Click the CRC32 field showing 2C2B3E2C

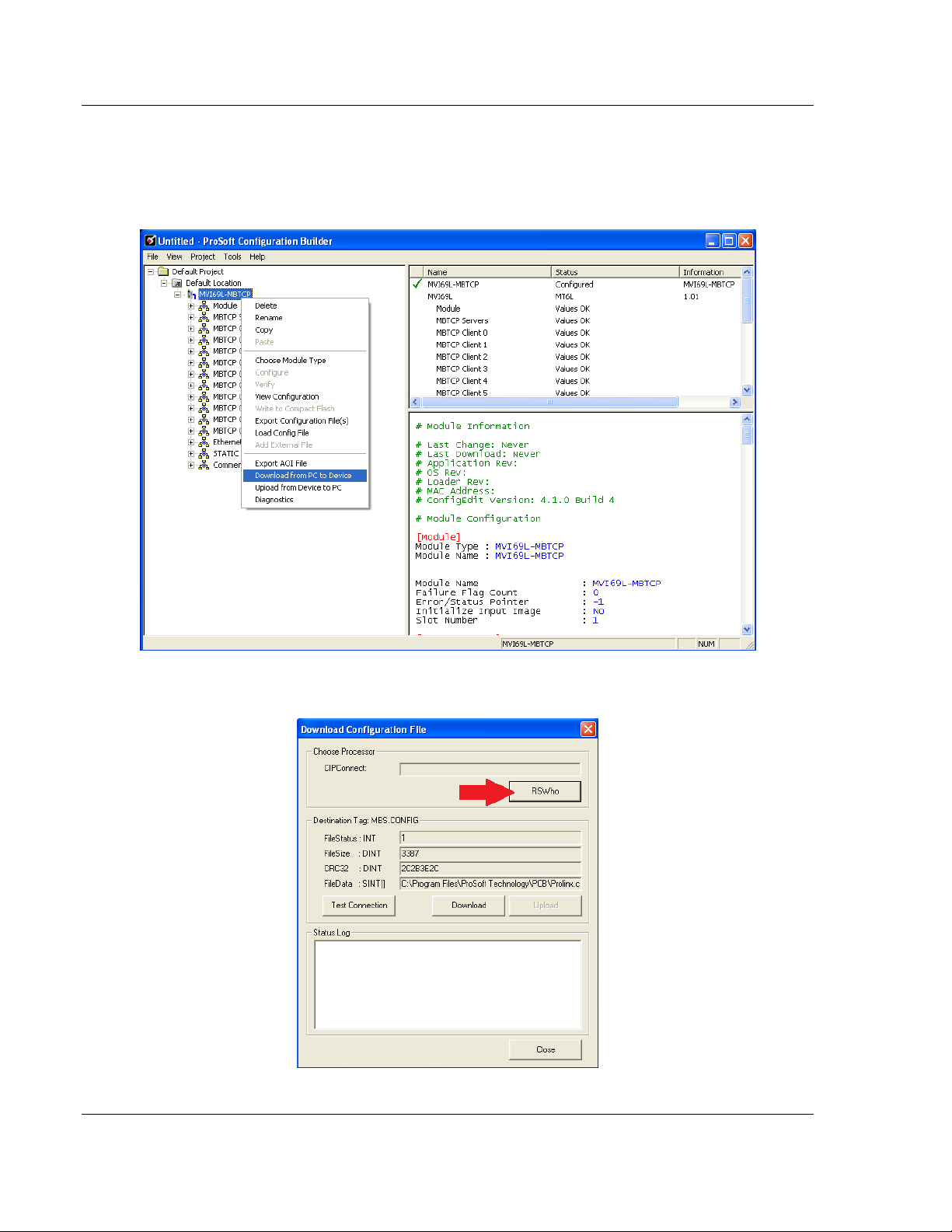490,868
